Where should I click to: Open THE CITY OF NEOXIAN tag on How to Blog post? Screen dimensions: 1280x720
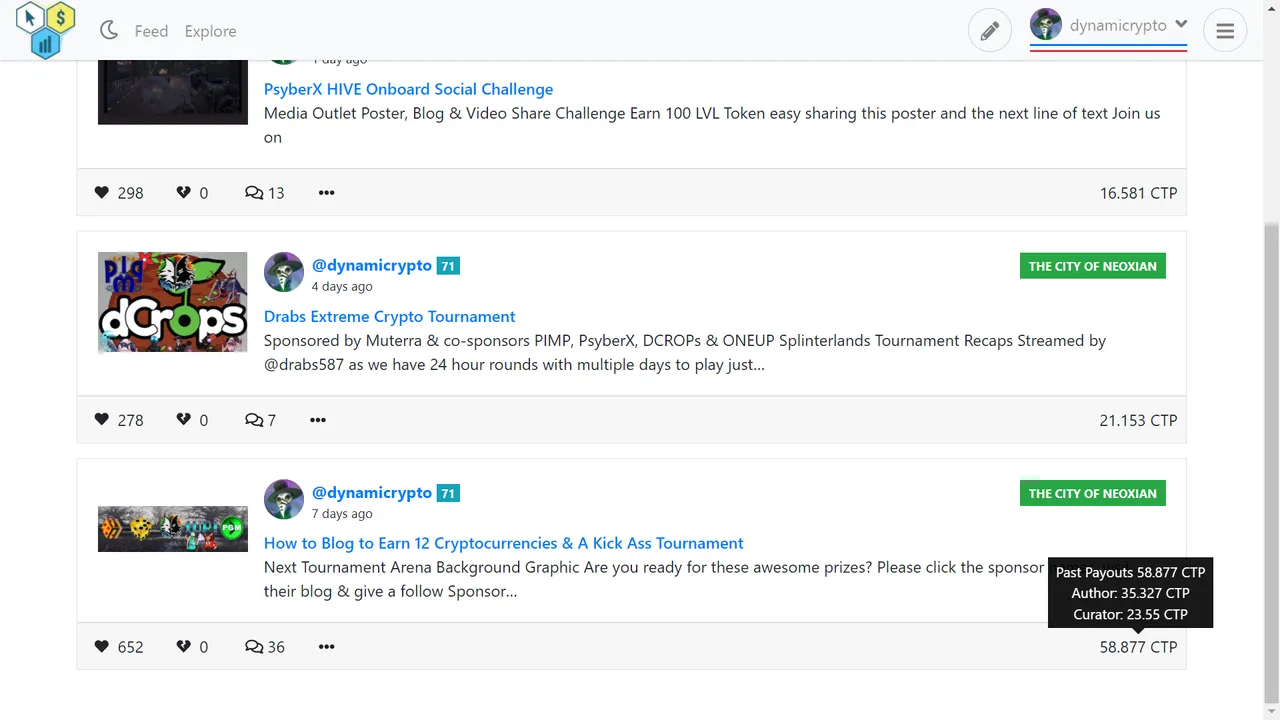(1093, 493)
